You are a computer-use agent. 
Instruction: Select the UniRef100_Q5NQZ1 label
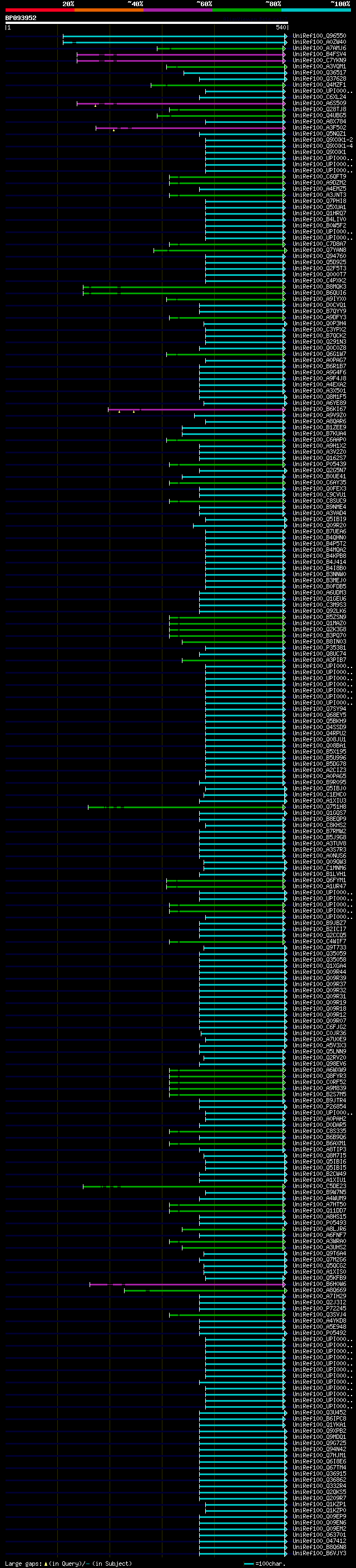(319, 134)
